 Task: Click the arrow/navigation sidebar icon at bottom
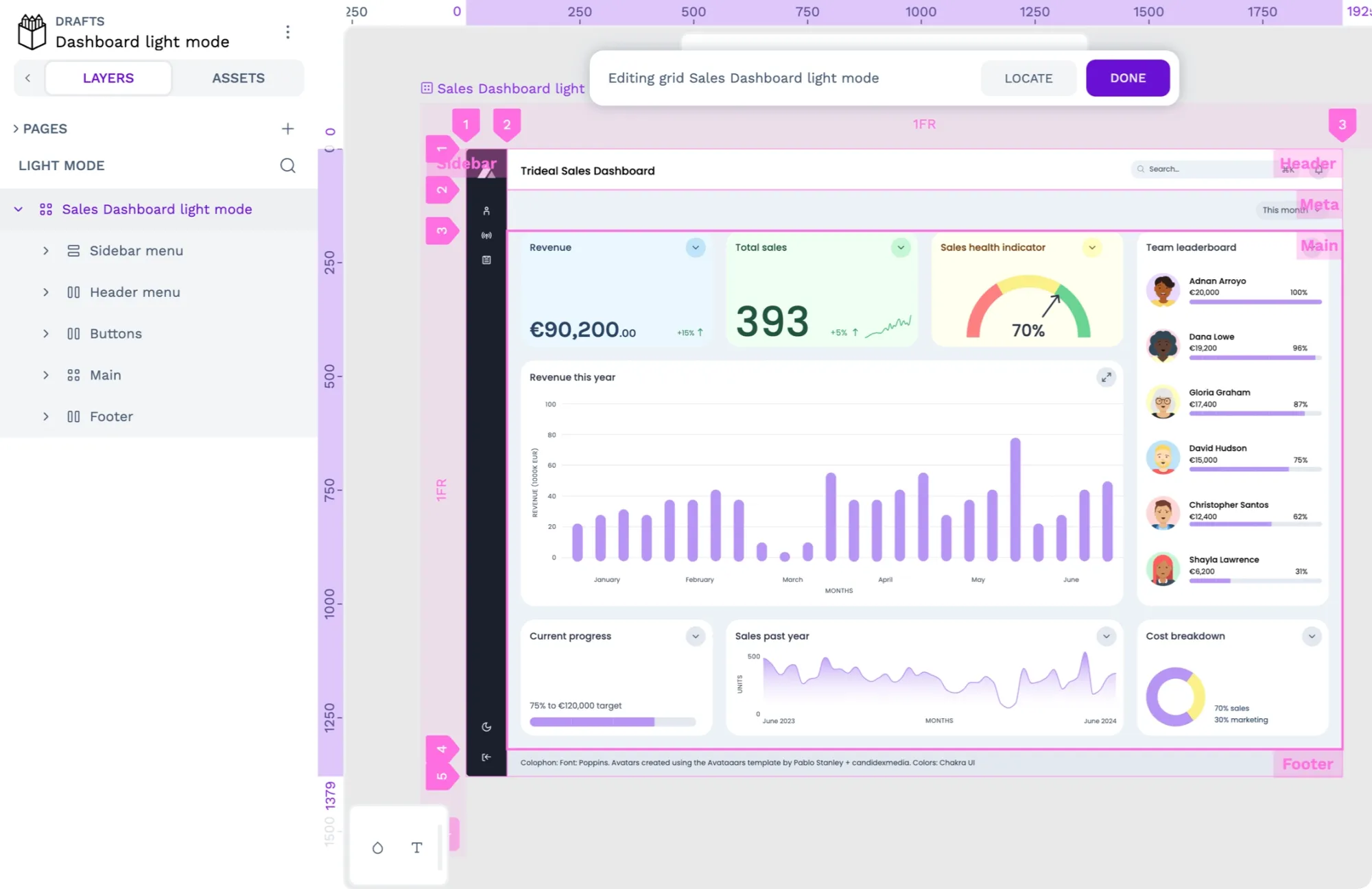[x=487, y=756]
